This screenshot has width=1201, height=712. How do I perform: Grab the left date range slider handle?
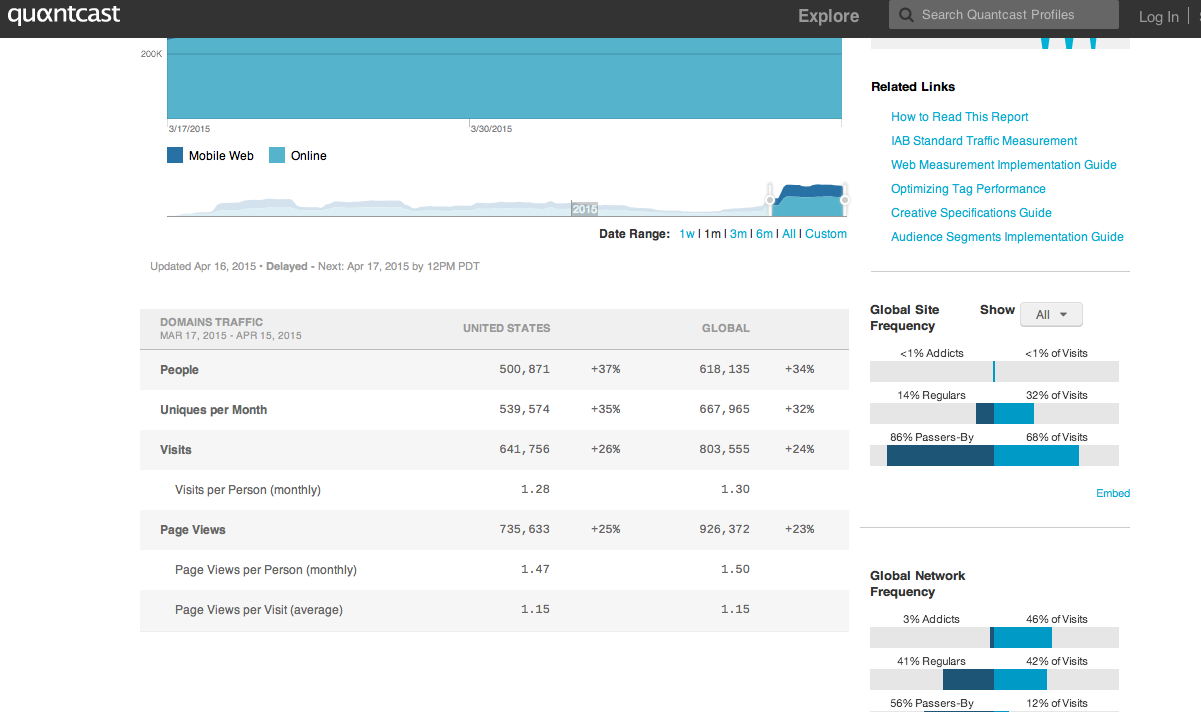pyautogui.click(x=770, y=200)
